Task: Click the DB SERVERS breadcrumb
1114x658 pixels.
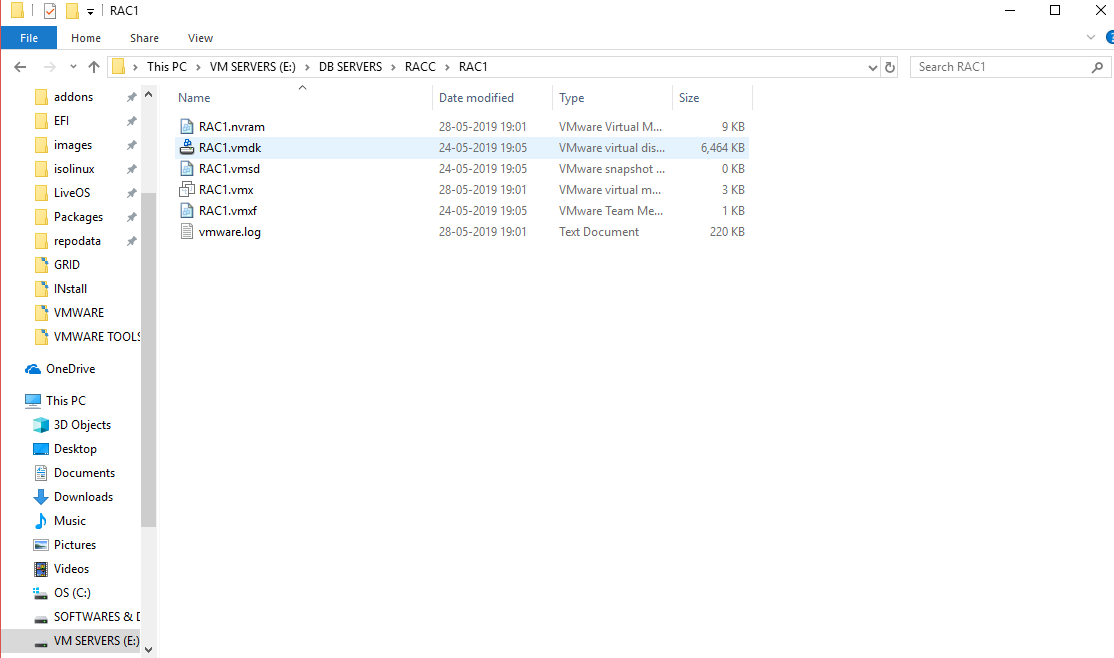Action: tap(350, 67)
